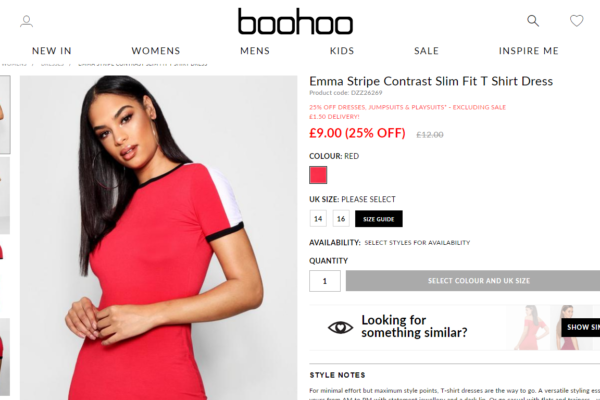Open the wishlist heart icon

tap(576, 21)
